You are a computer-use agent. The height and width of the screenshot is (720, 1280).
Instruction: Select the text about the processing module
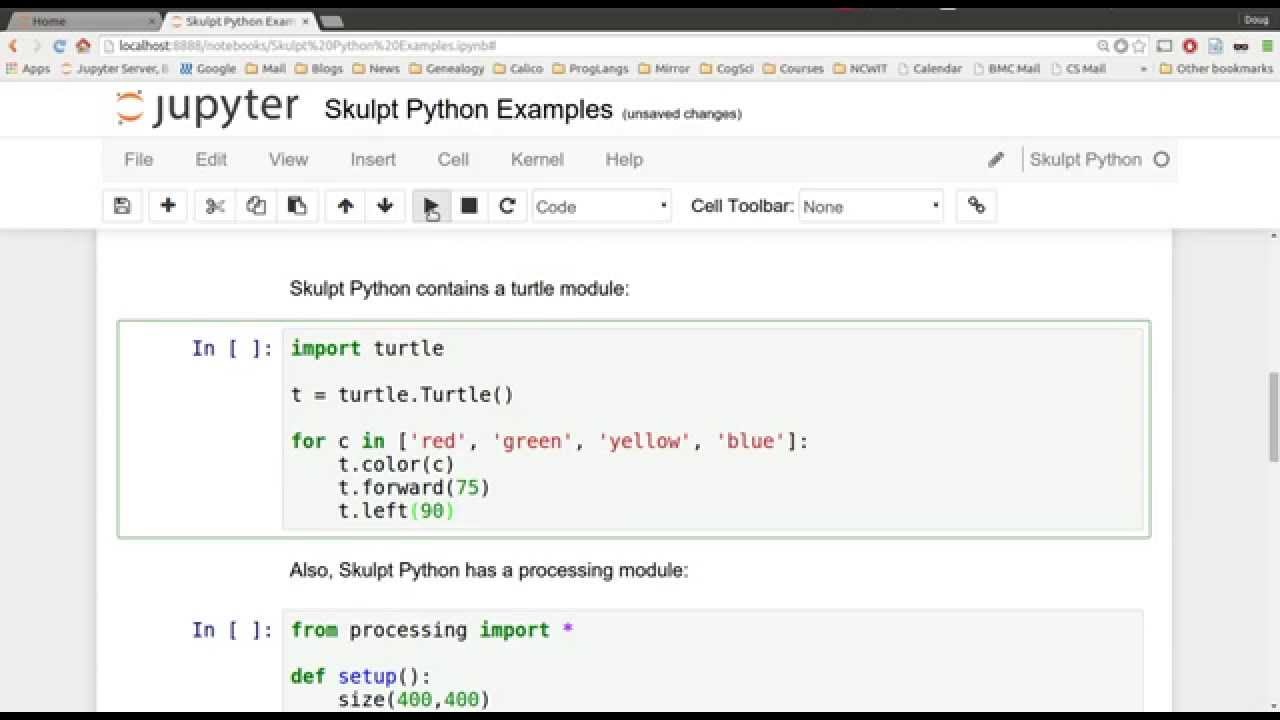click(488, 571)
